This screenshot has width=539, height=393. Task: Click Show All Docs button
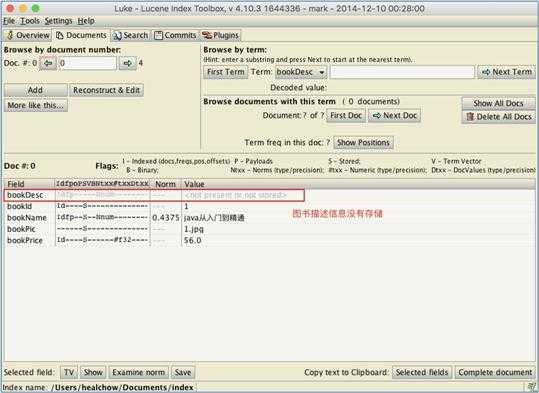click(498, 103)
